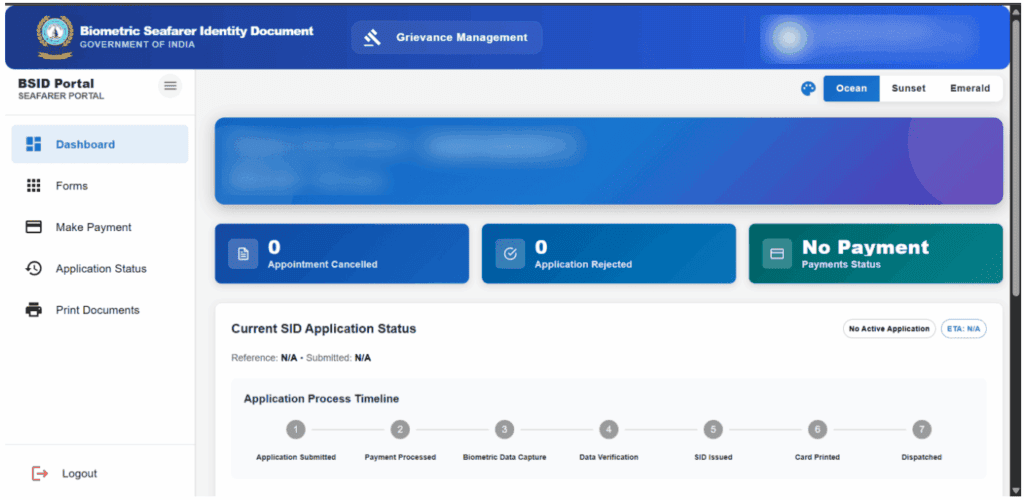The width and height of the screenshot is (1024, 500).
Task: Click the card icon on Payments Status card
Action: tap(778, 254)
